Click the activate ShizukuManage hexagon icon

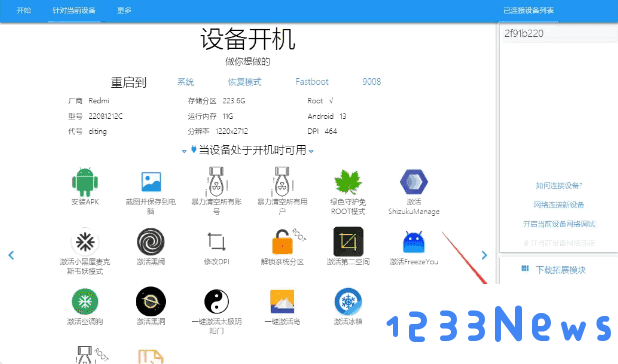pos(414,182)
